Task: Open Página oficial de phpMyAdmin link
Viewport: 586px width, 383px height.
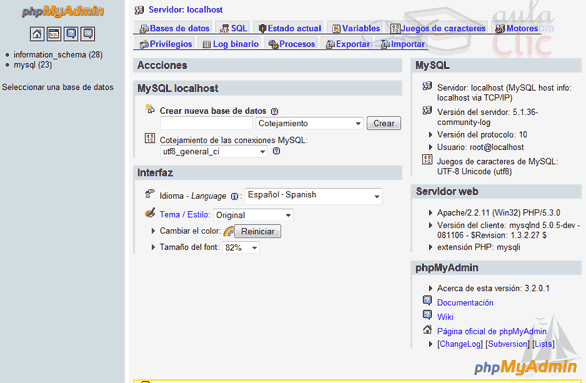Action: click(x=492, y=331)
